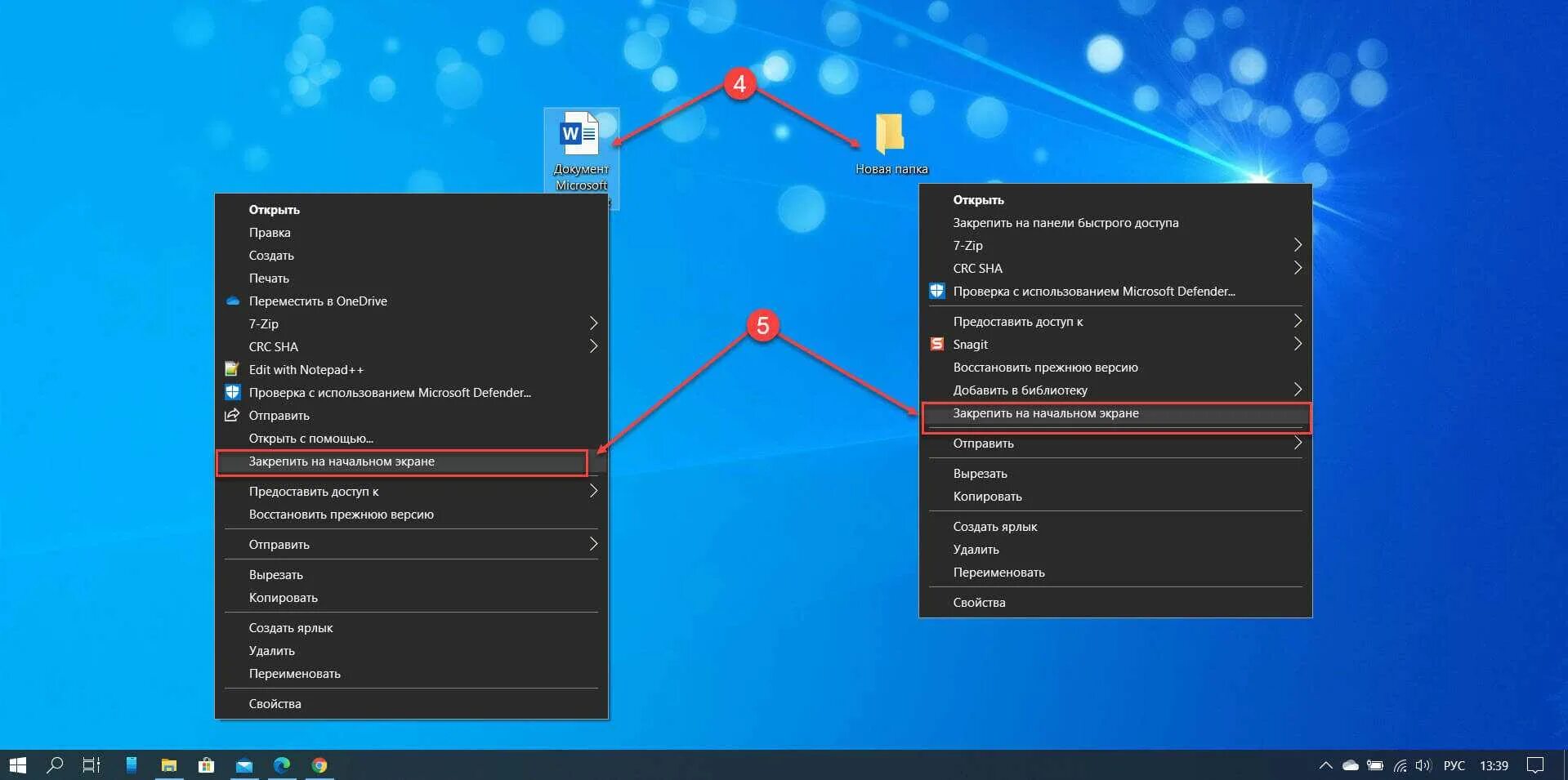Screen dimensions: 1568x780
Task: Open the network Wi-Fi tray icon
Action: [x=1400, y=765]
